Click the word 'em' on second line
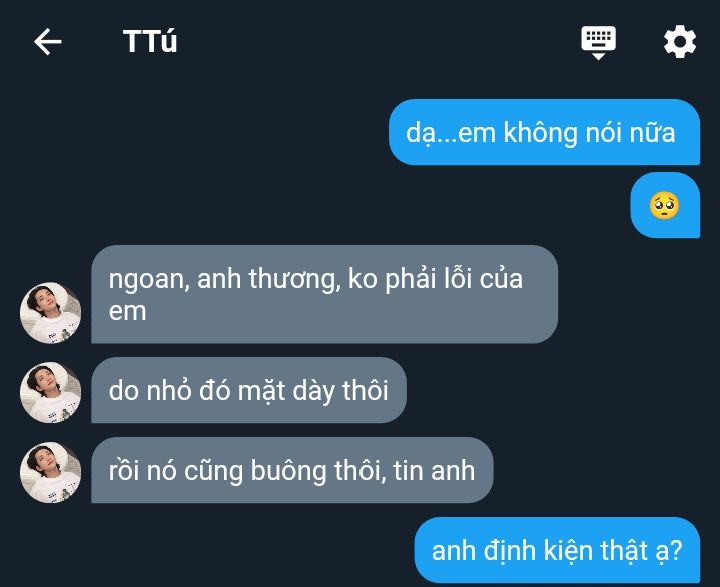720x587 pixels. click(128, 311)
